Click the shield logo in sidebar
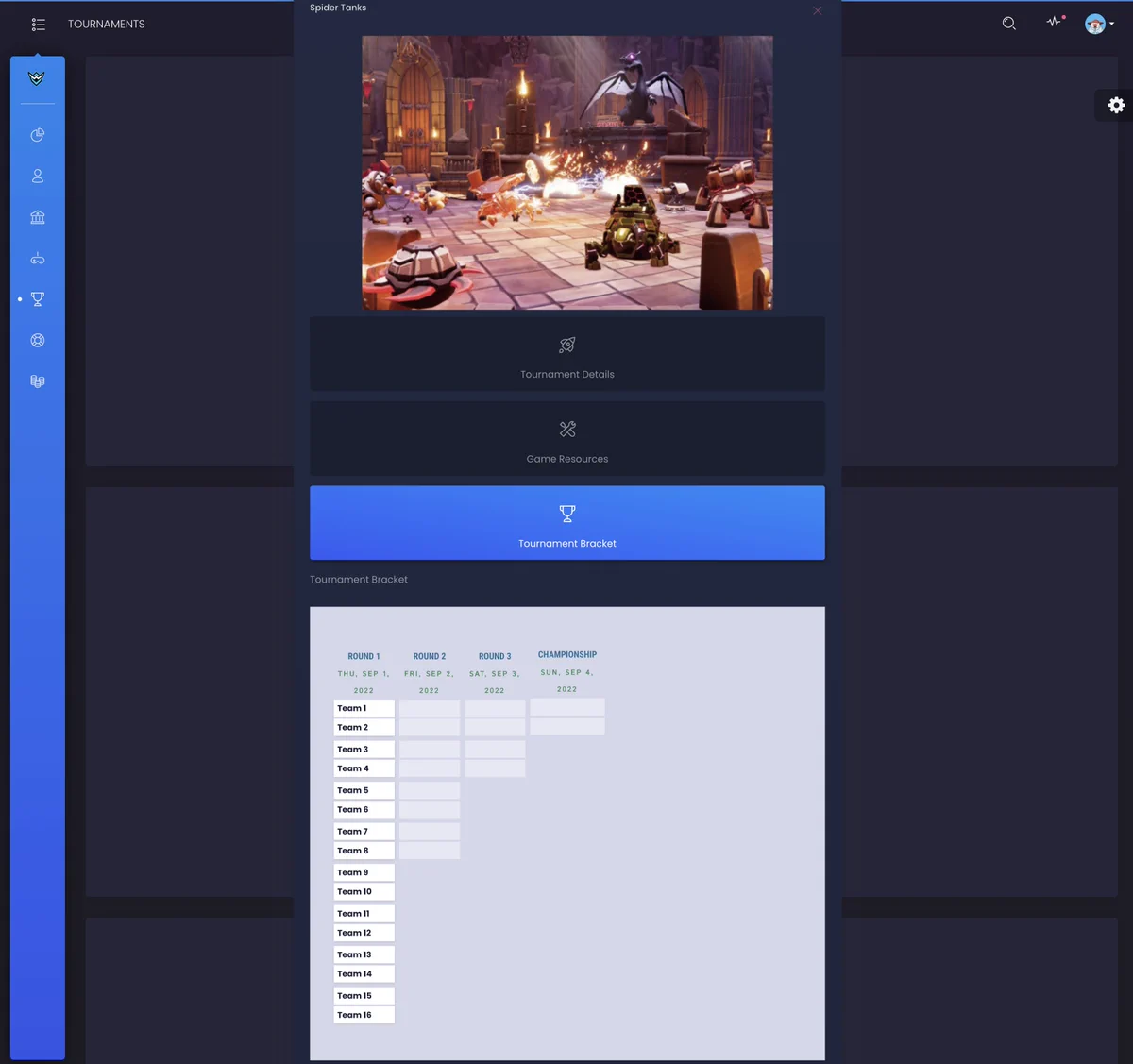The height and width of the screenshot is (1064, 1133). tap(37, 78)
